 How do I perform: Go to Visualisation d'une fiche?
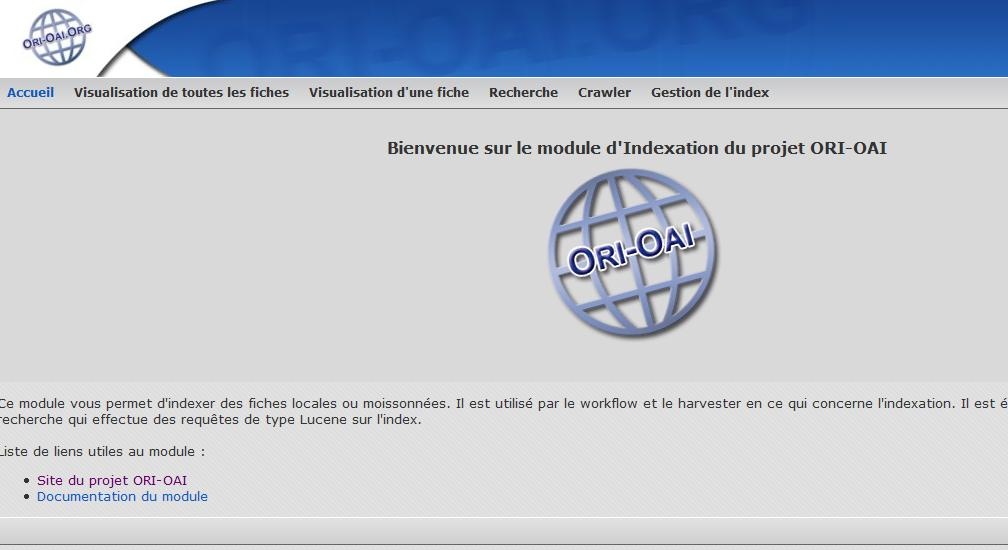coord(389,93)
